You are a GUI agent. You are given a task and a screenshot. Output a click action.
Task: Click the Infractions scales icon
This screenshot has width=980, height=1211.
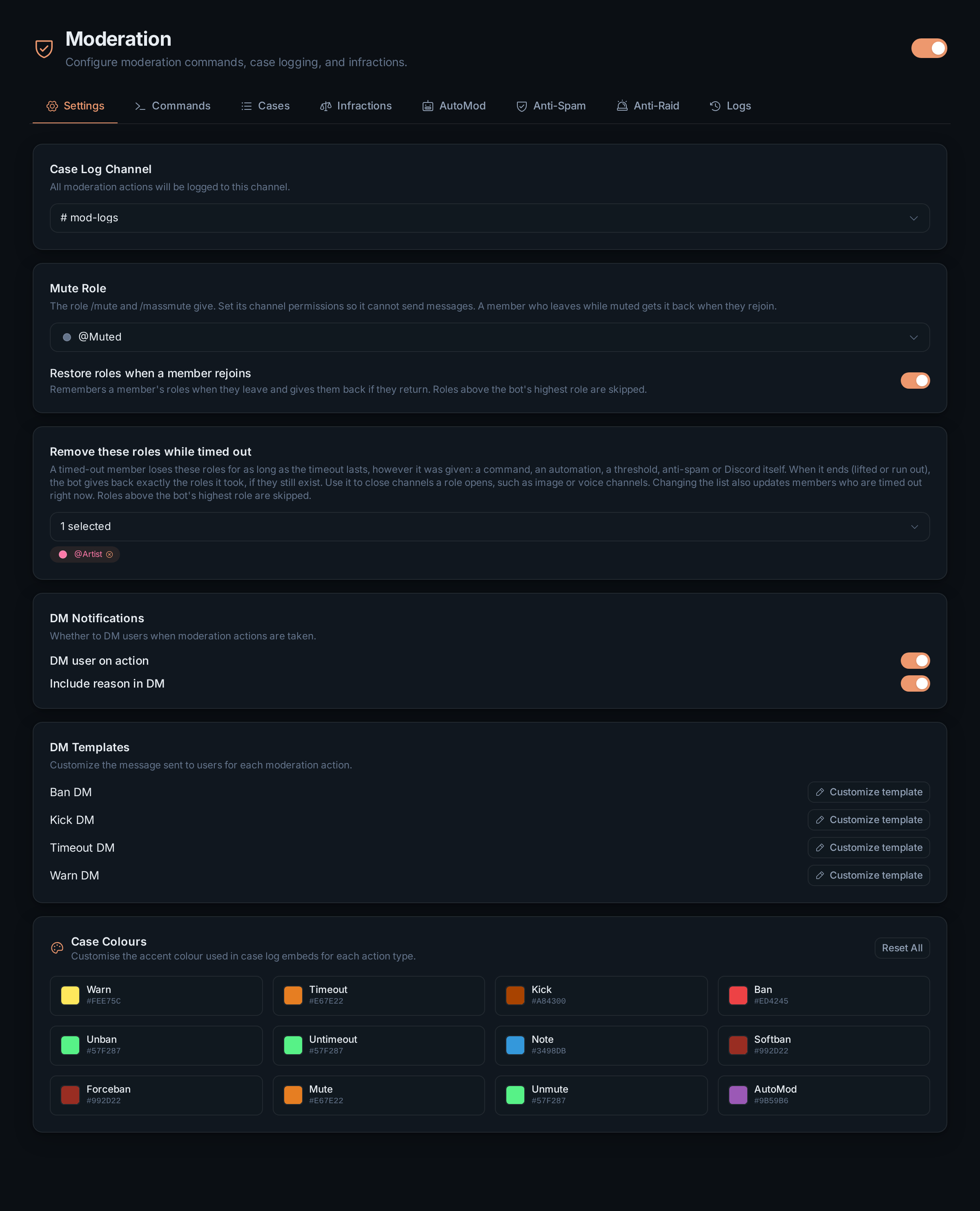(326, 106)
